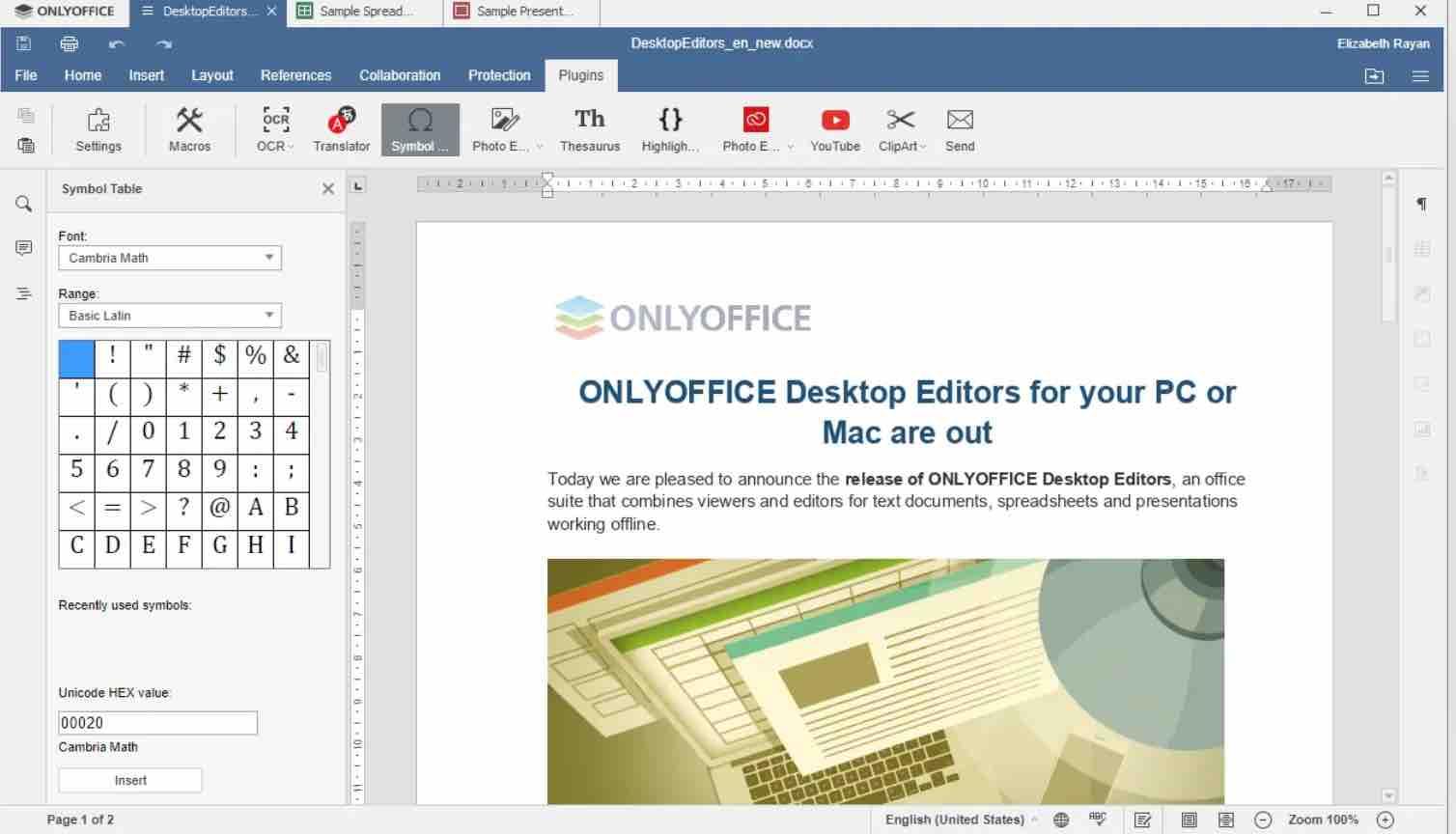
Task: Open the Send mail plugin
Action: (960, 130)
